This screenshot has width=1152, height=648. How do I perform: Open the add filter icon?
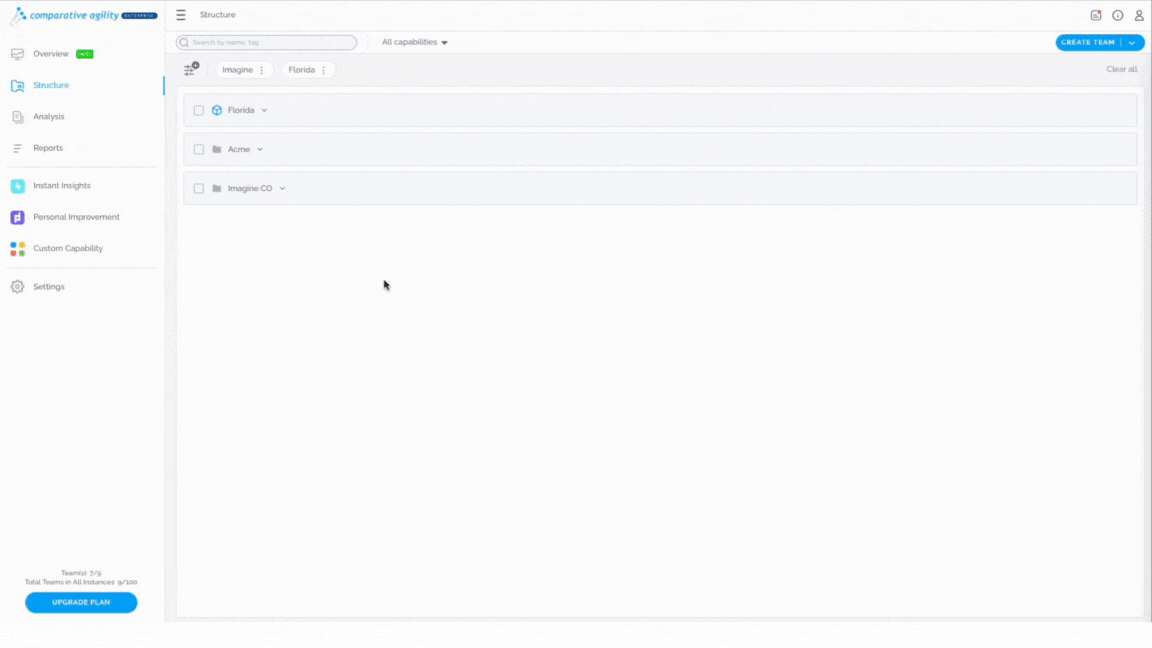click(191, 69)
